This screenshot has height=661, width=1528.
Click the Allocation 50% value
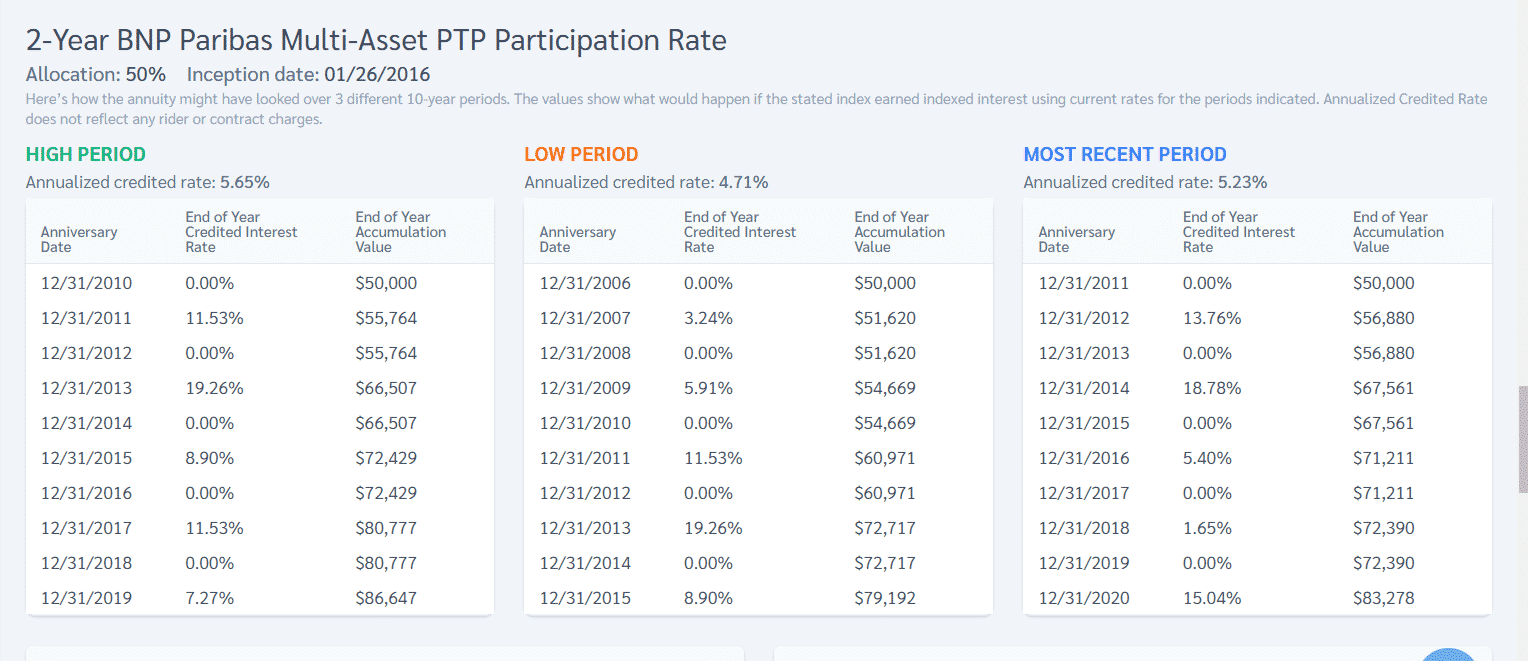pos(146,75)
